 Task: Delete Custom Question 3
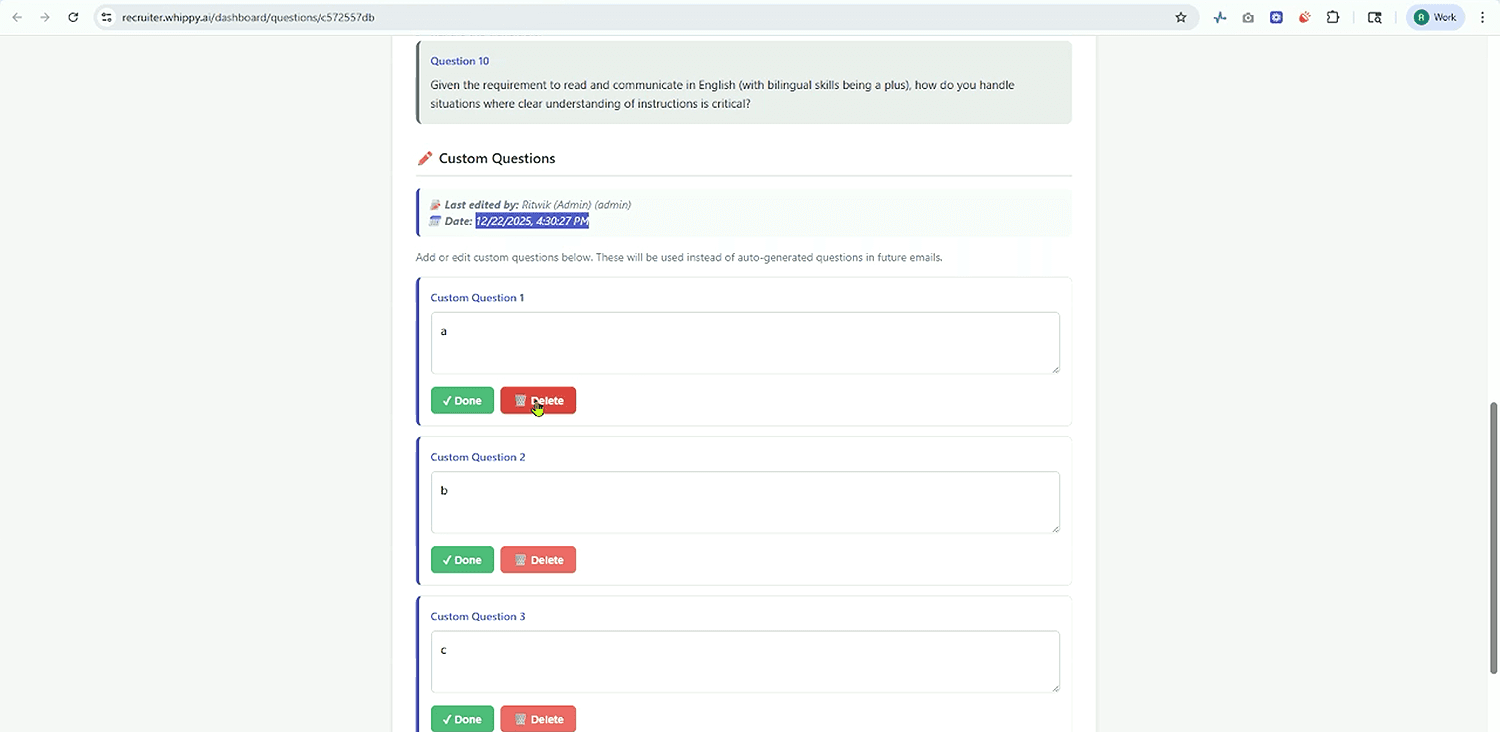(538, 718)
